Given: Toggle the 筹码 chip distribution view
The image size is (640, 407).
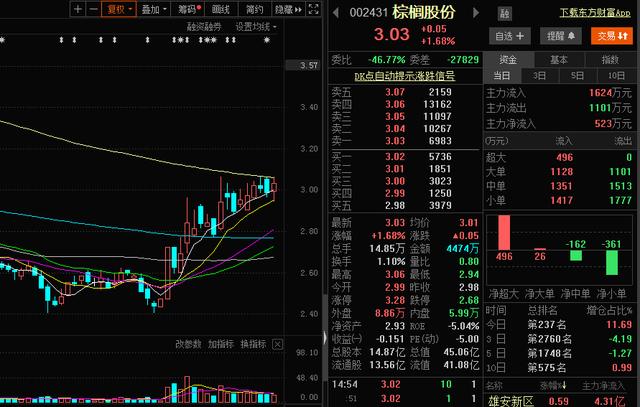Looking at the screenshot, I should coord(189,9).
